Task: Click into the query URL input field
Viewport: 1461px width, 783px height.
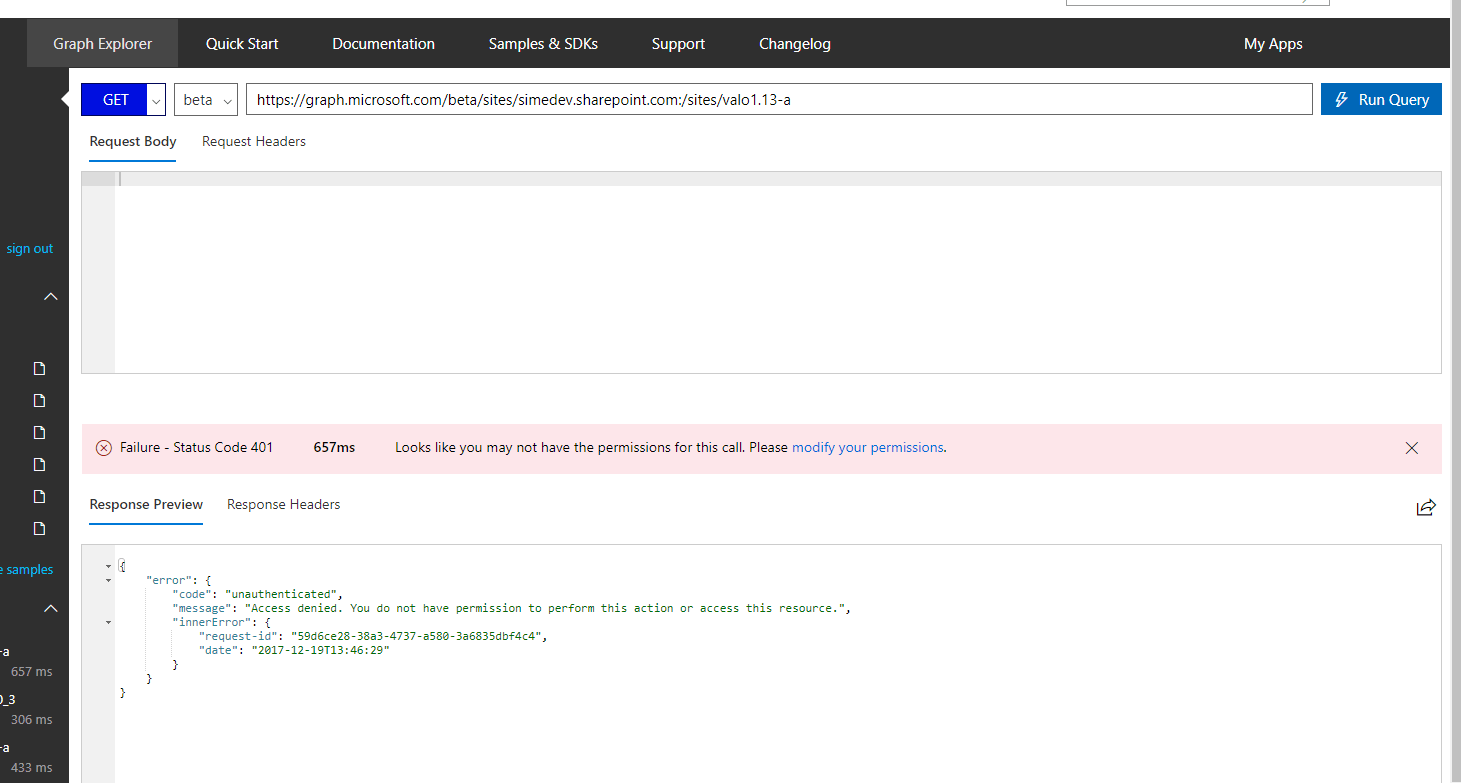Action: [x=778, y=100]
